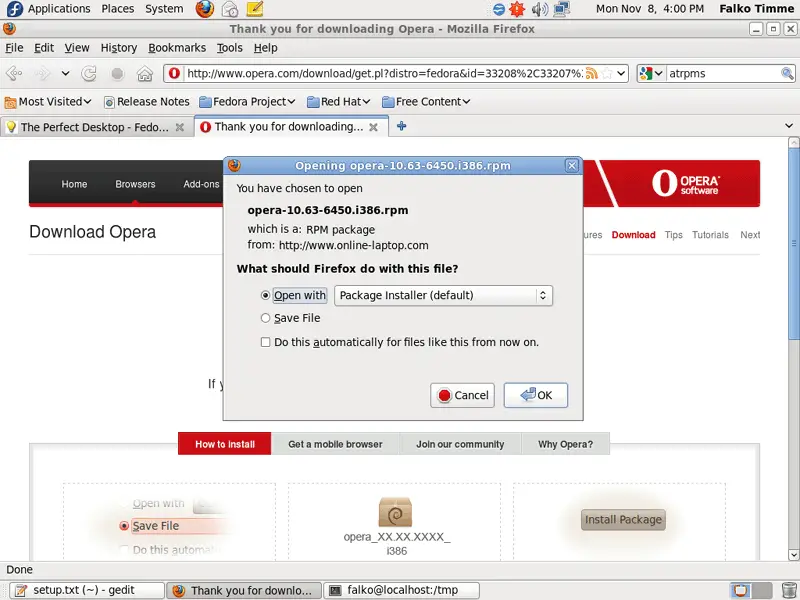Switch to setup.txt gedit taskbar window
Screen dimensions: 800x600
coord(88,590)
